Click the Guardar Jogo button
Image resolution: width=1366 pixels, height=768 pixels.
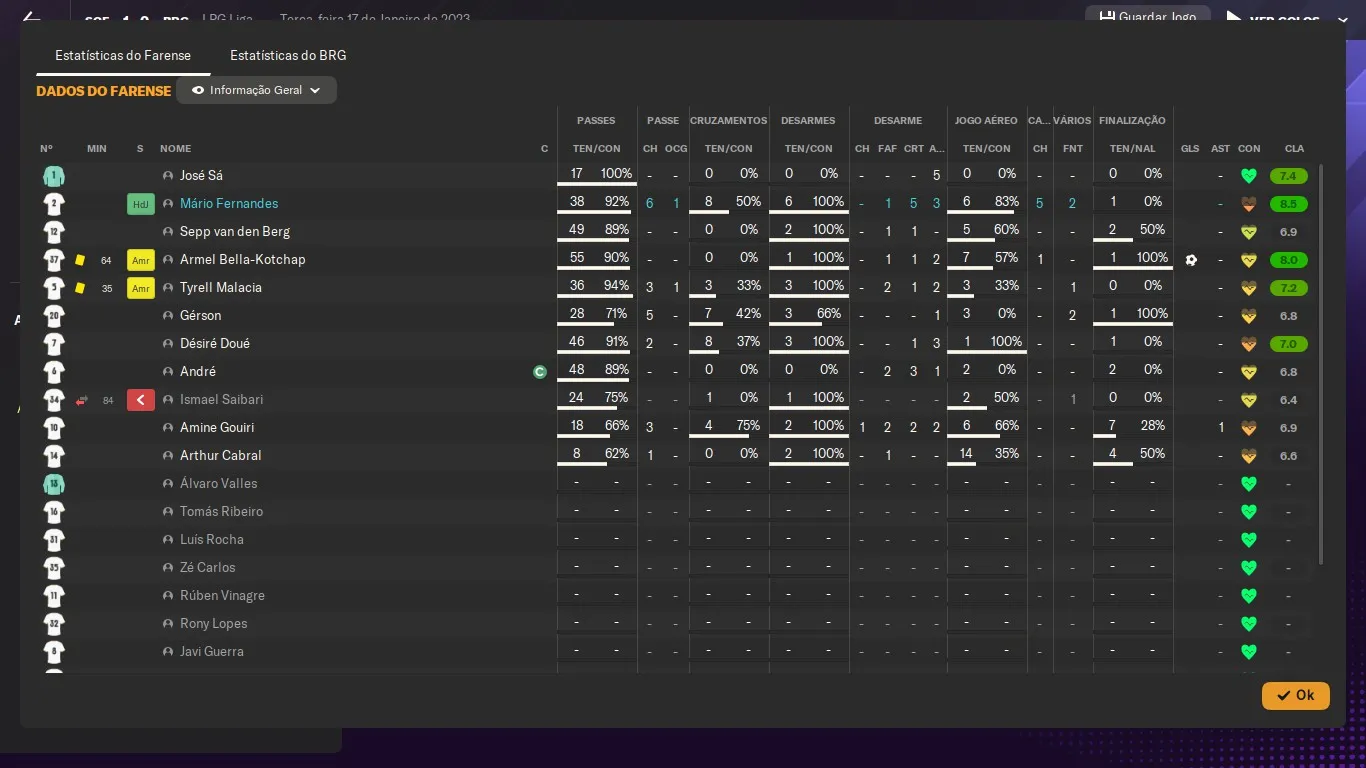[1148, 18]
